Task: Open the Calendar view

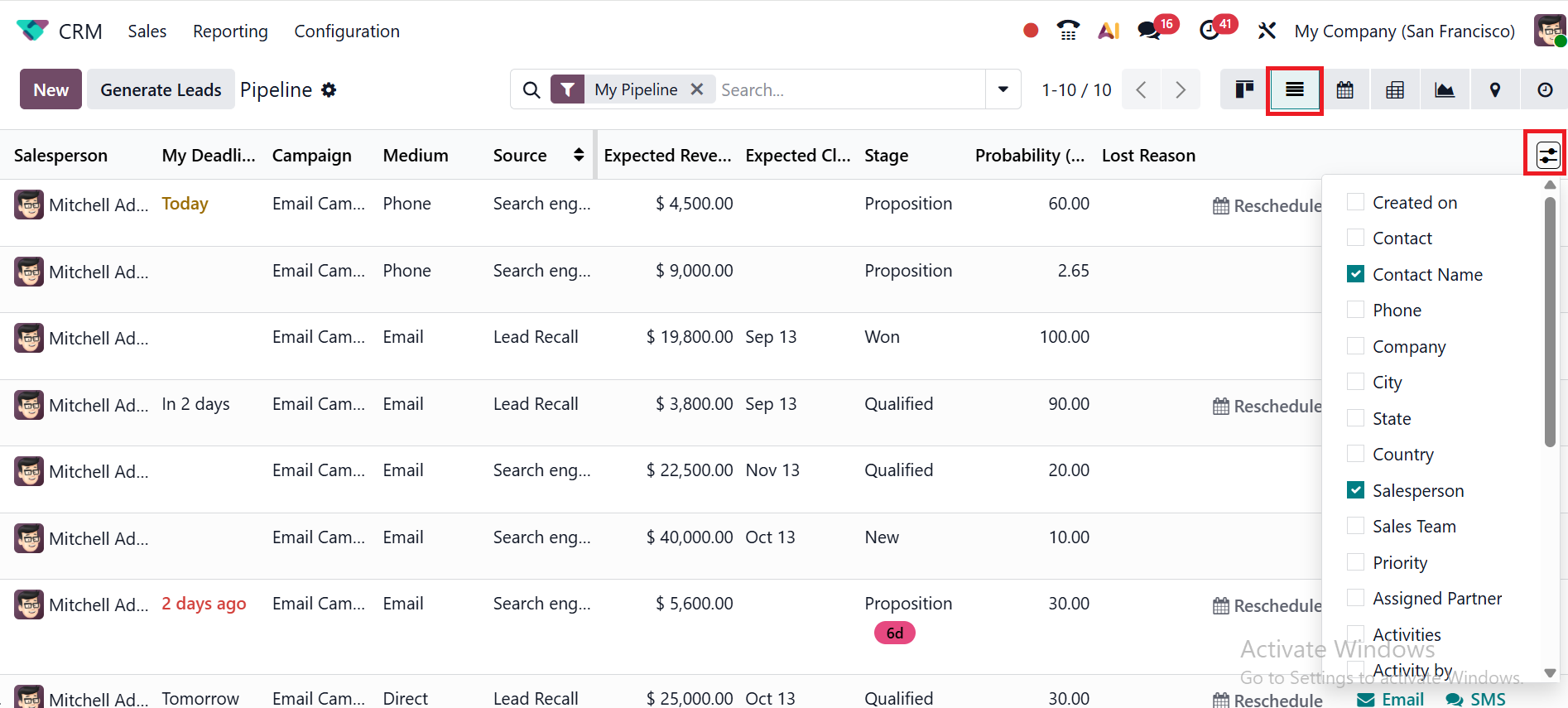Action: pos(1345,89)
